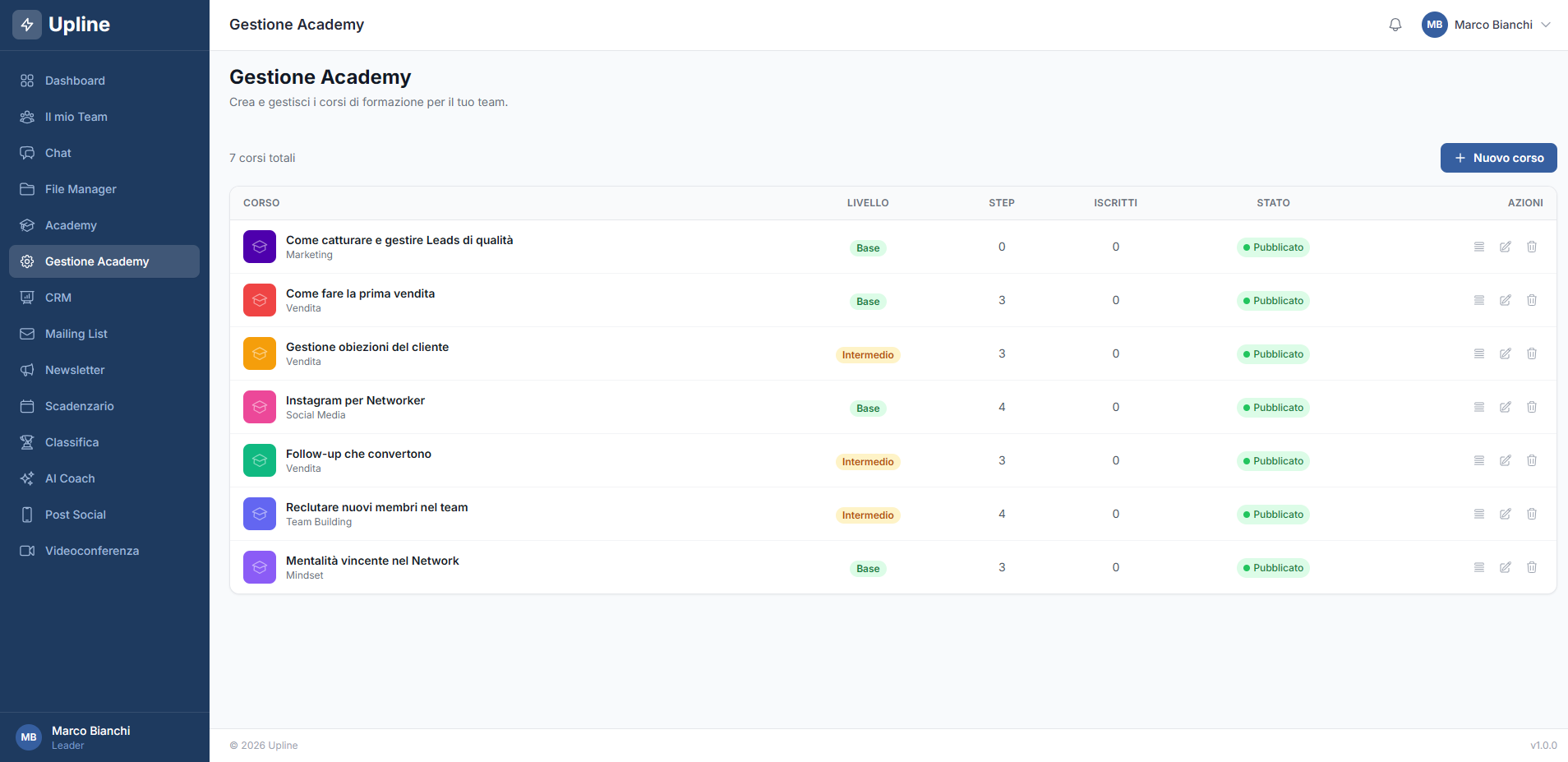Click the Pubblicato status of 'Come fare la prima vendita'
This screenshot has width=1568, height=762.
[x=1272, y=301]
